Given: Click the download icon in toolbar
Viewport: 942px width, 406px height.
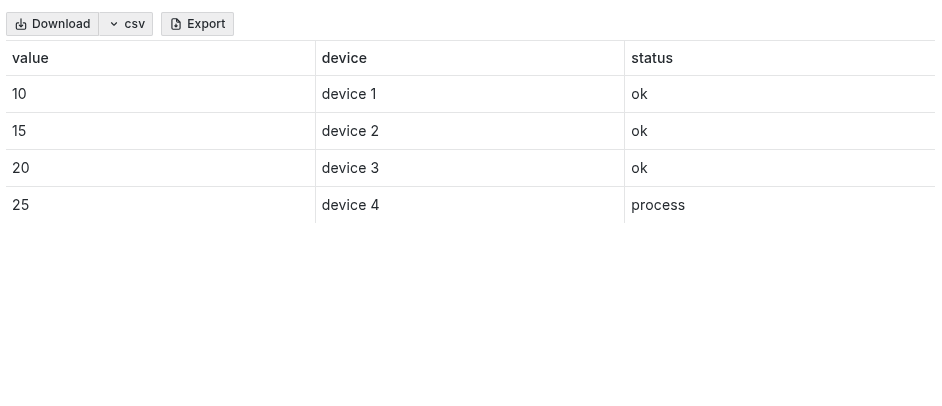Looking at the screenshot, I should pos(21,24).
